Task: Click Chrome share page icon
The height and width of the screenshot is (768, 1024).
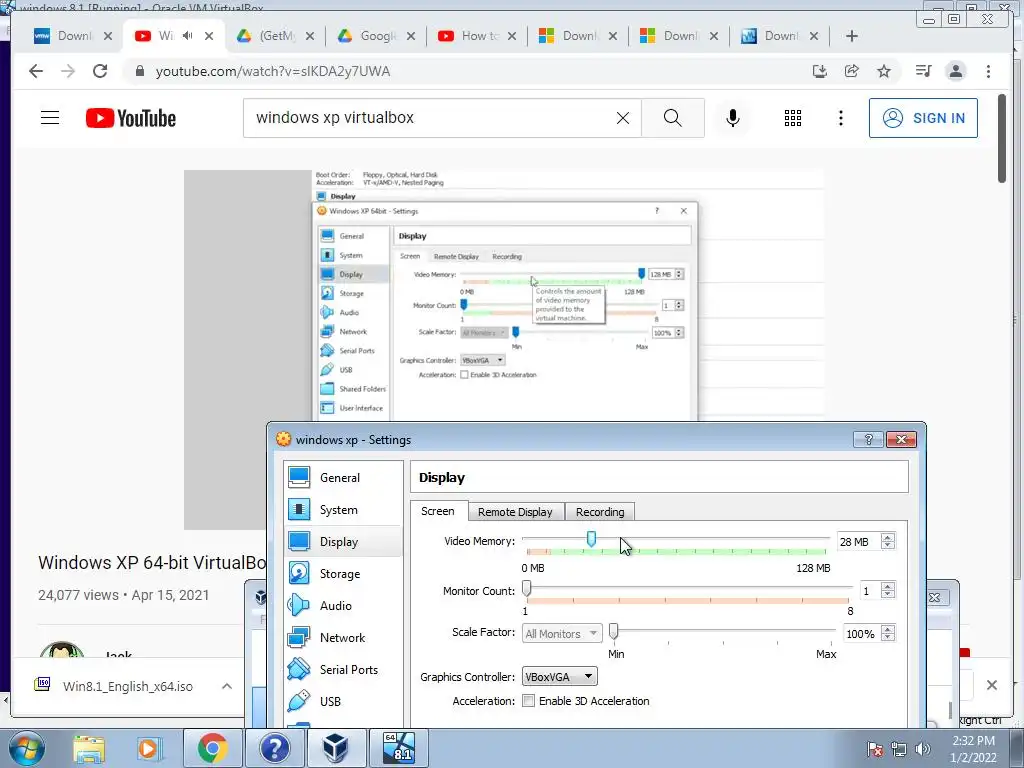Action: 852,71
